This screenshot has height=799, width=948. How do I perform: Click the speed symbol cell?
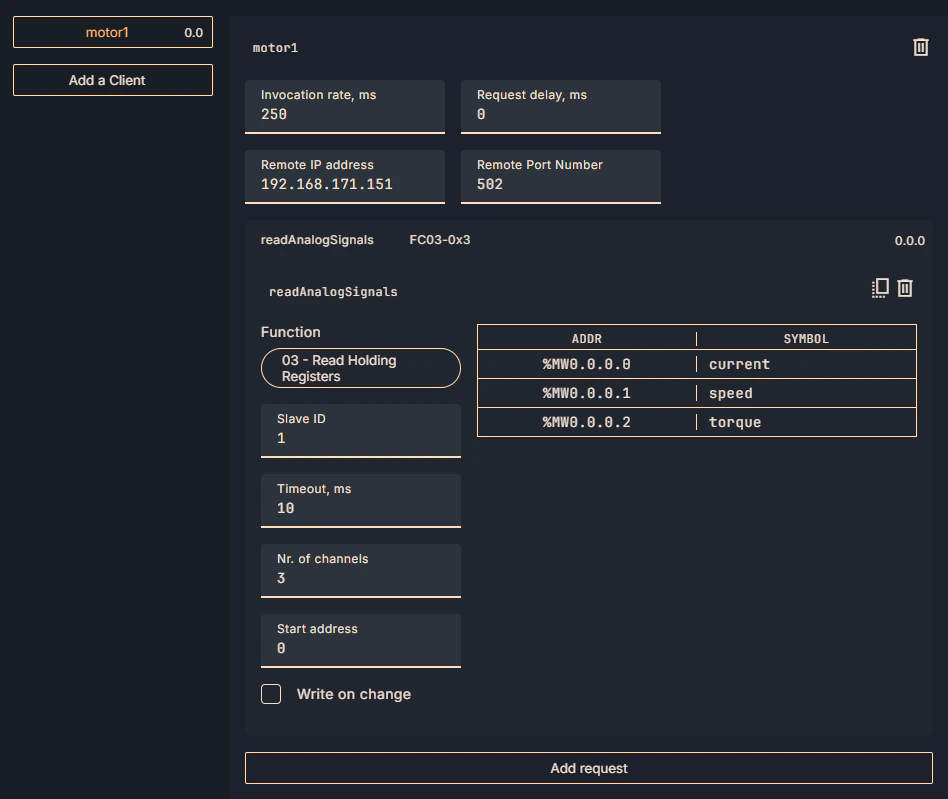(806, 393)
